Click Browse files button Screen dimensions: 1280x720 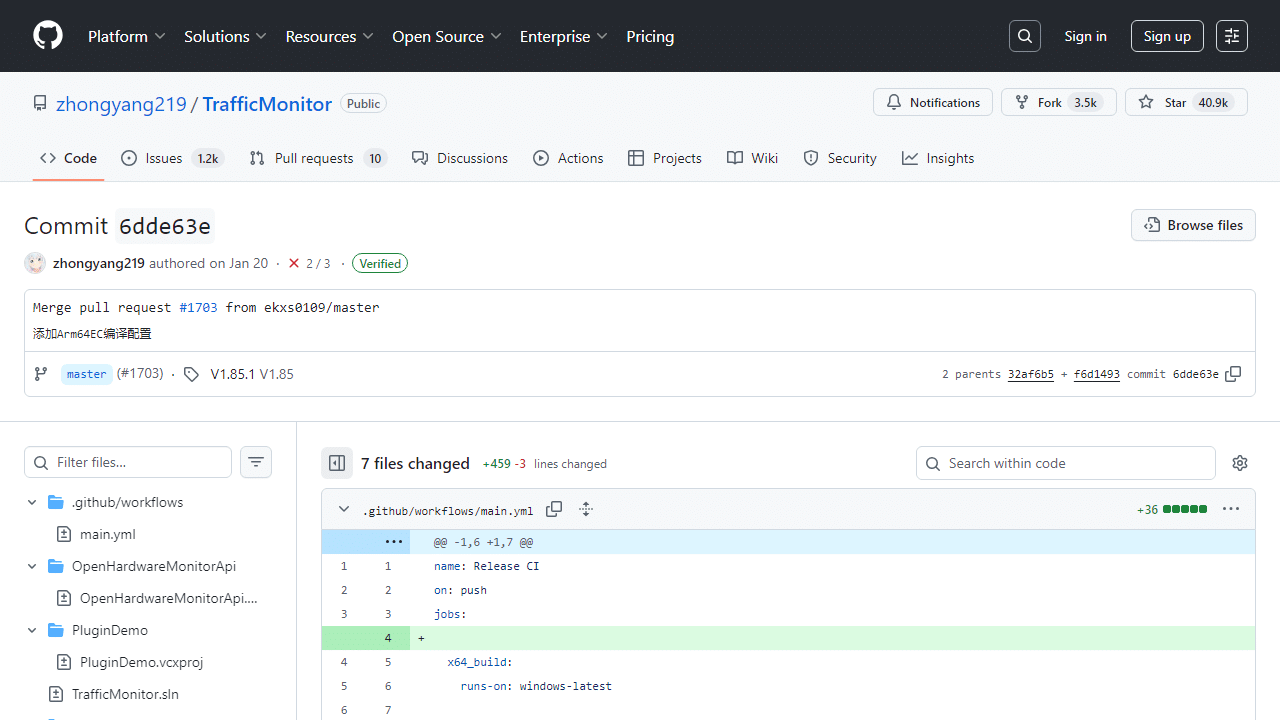(1193, 225)
